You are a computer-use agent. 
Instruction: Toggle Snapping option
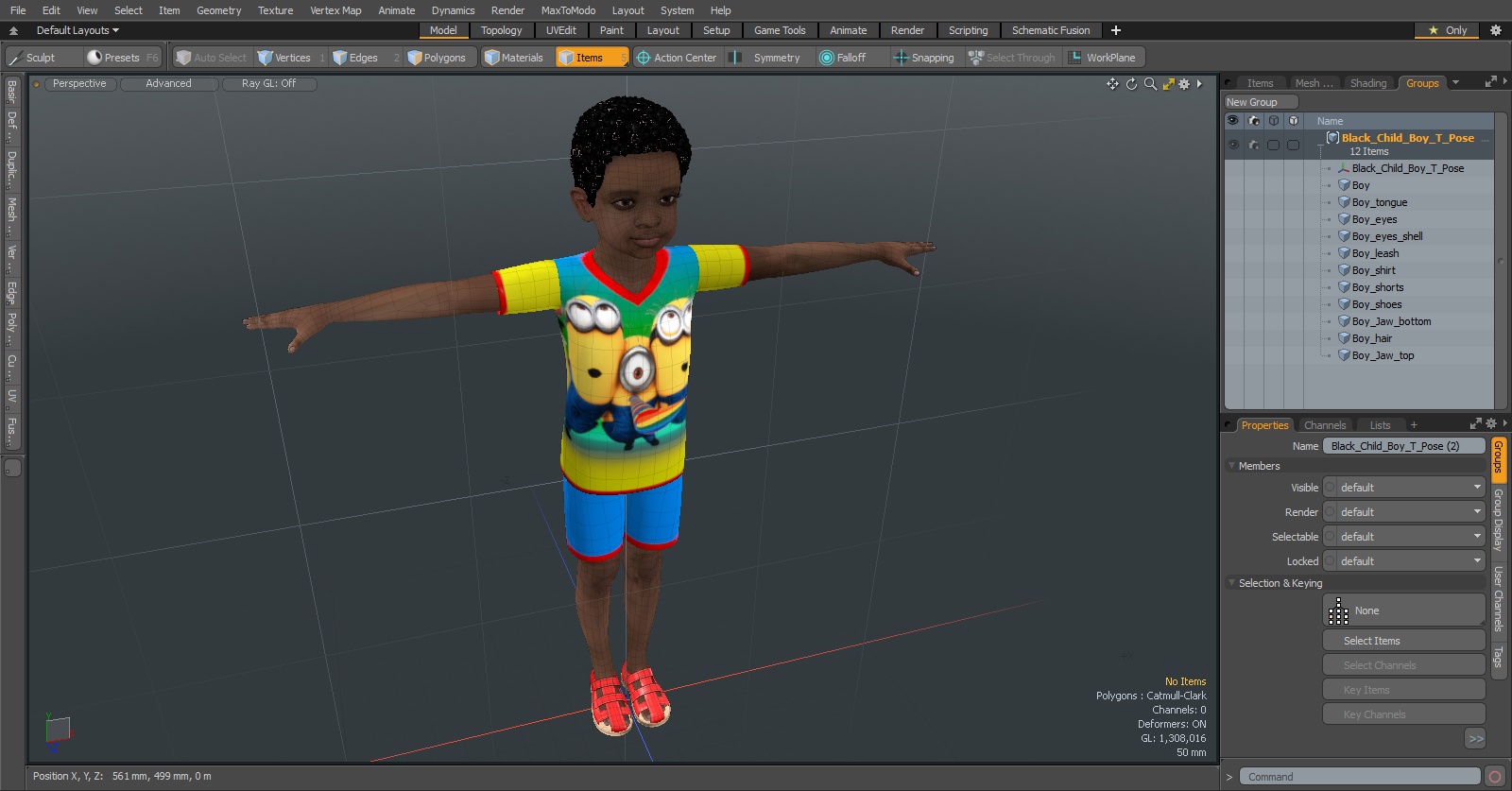(x=924, y=58)
